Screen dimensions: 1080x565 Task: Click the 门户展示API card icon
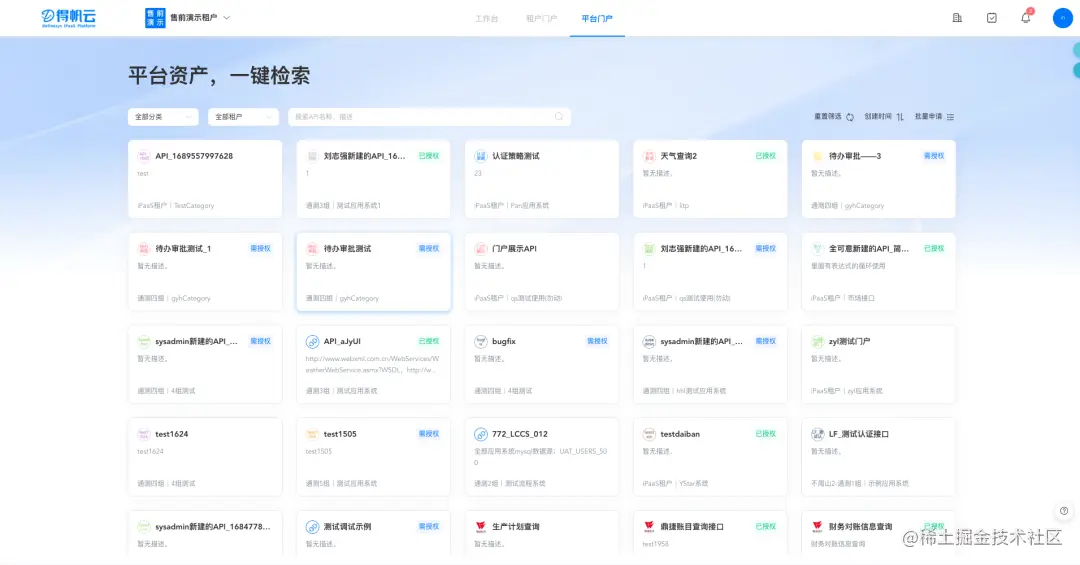(x=480, y=249)
